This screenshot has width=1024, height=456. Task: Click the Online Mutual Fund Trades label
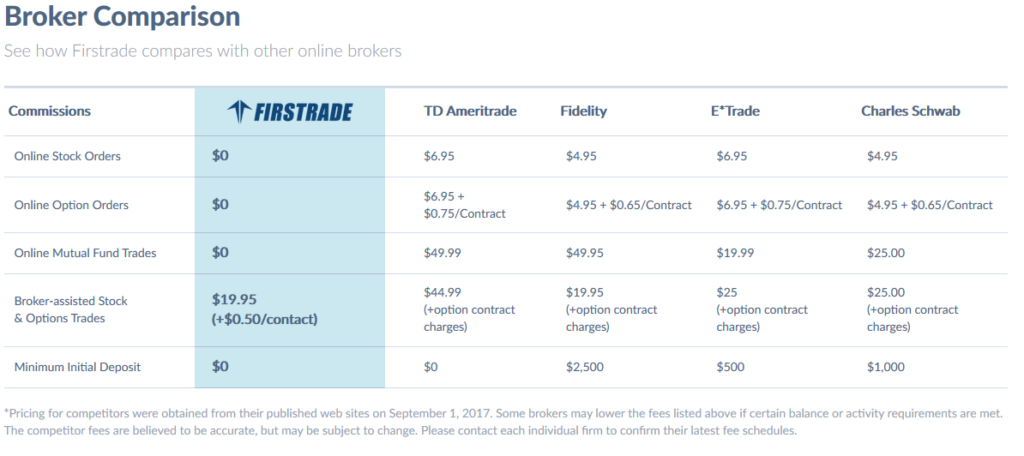[x=85, y=253]
